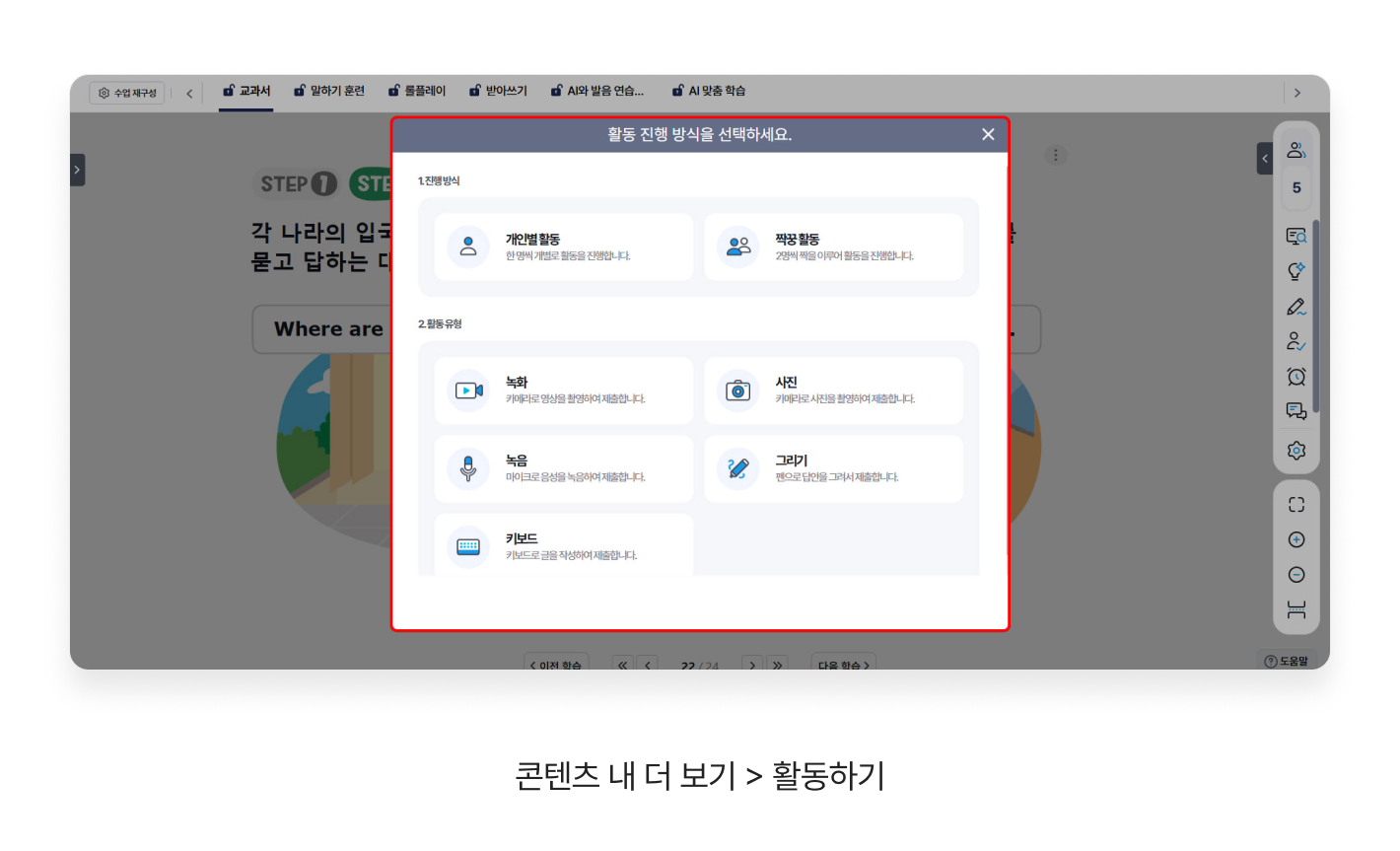Screen dimensions: 1400x851
Task: Expand the left side panel arrow
Action: pos(77,170)
